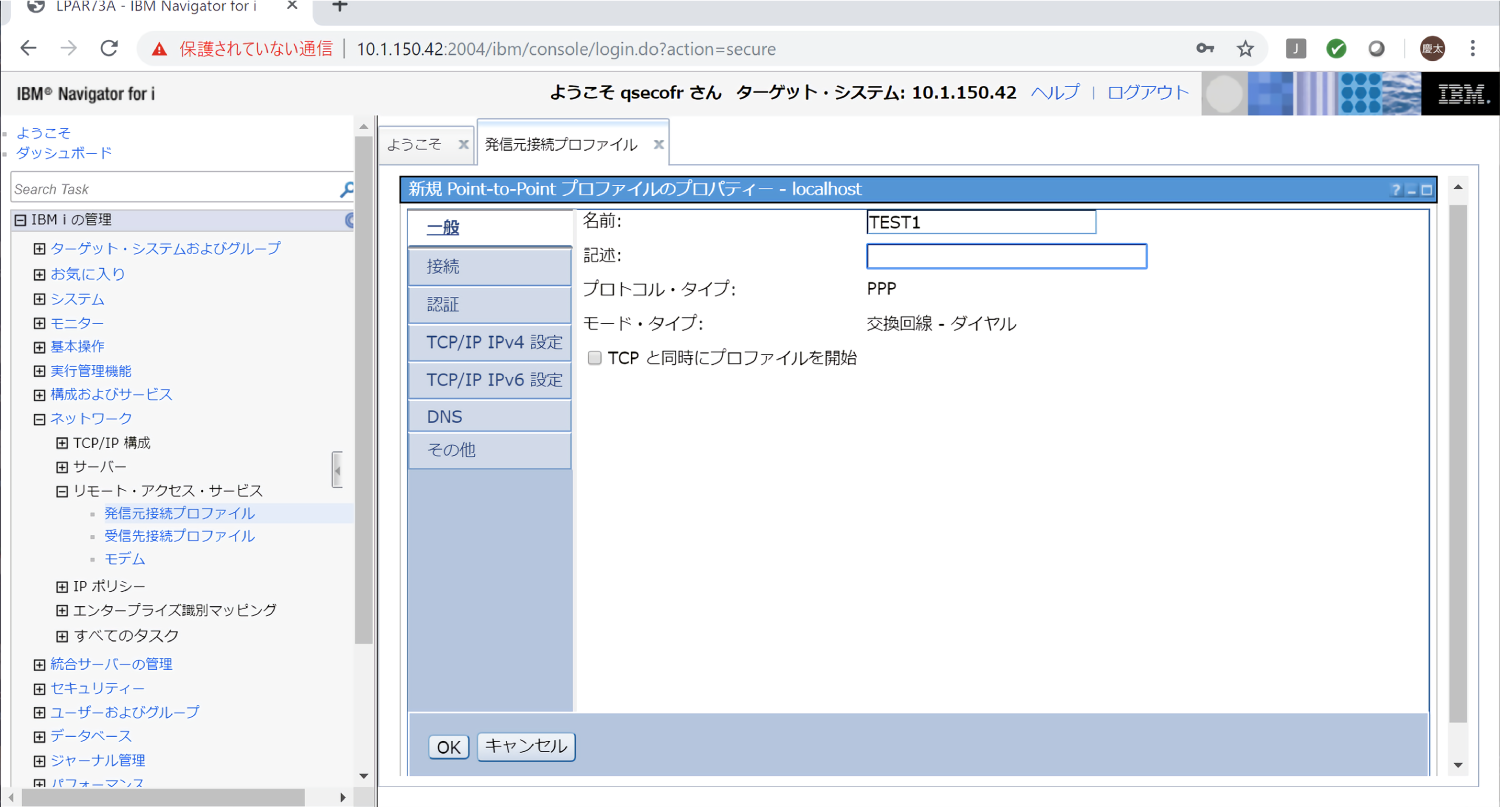
Task: Click the insecure connection warning icon
Action: [159, 49]
